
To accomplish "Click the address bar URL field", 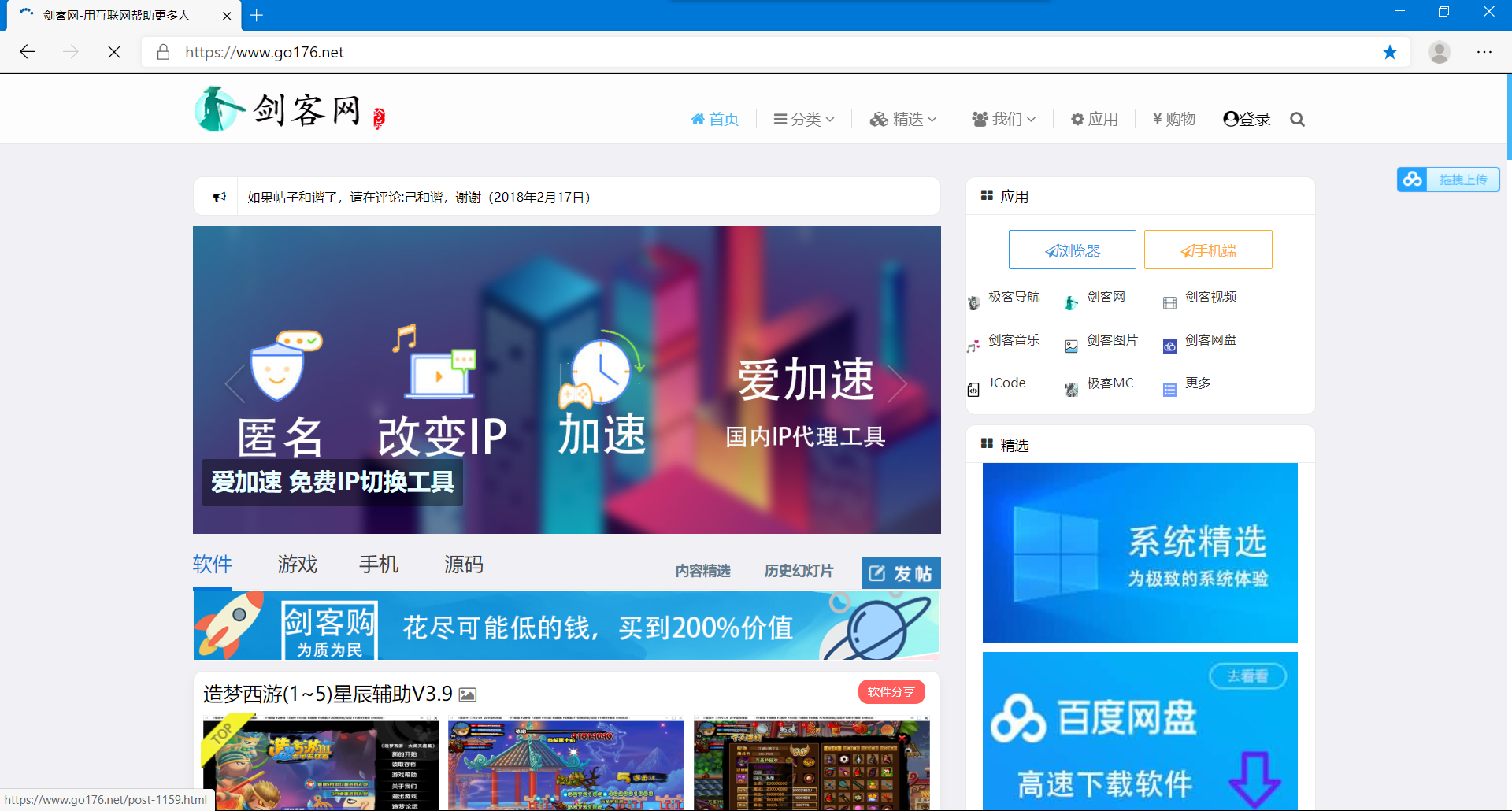I will tap(775, 52).
